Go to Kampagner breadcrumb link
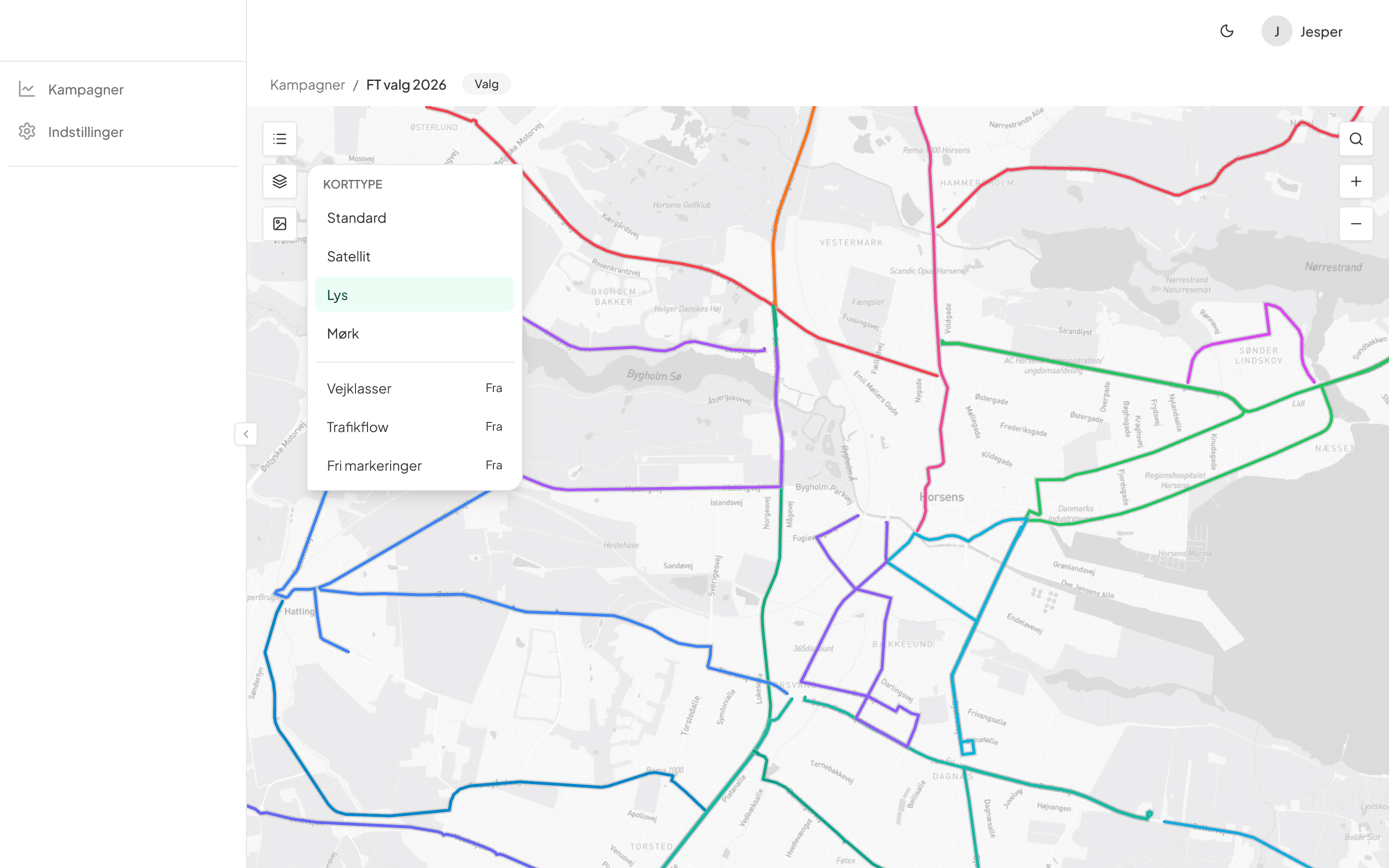 (x=307, y=85)
